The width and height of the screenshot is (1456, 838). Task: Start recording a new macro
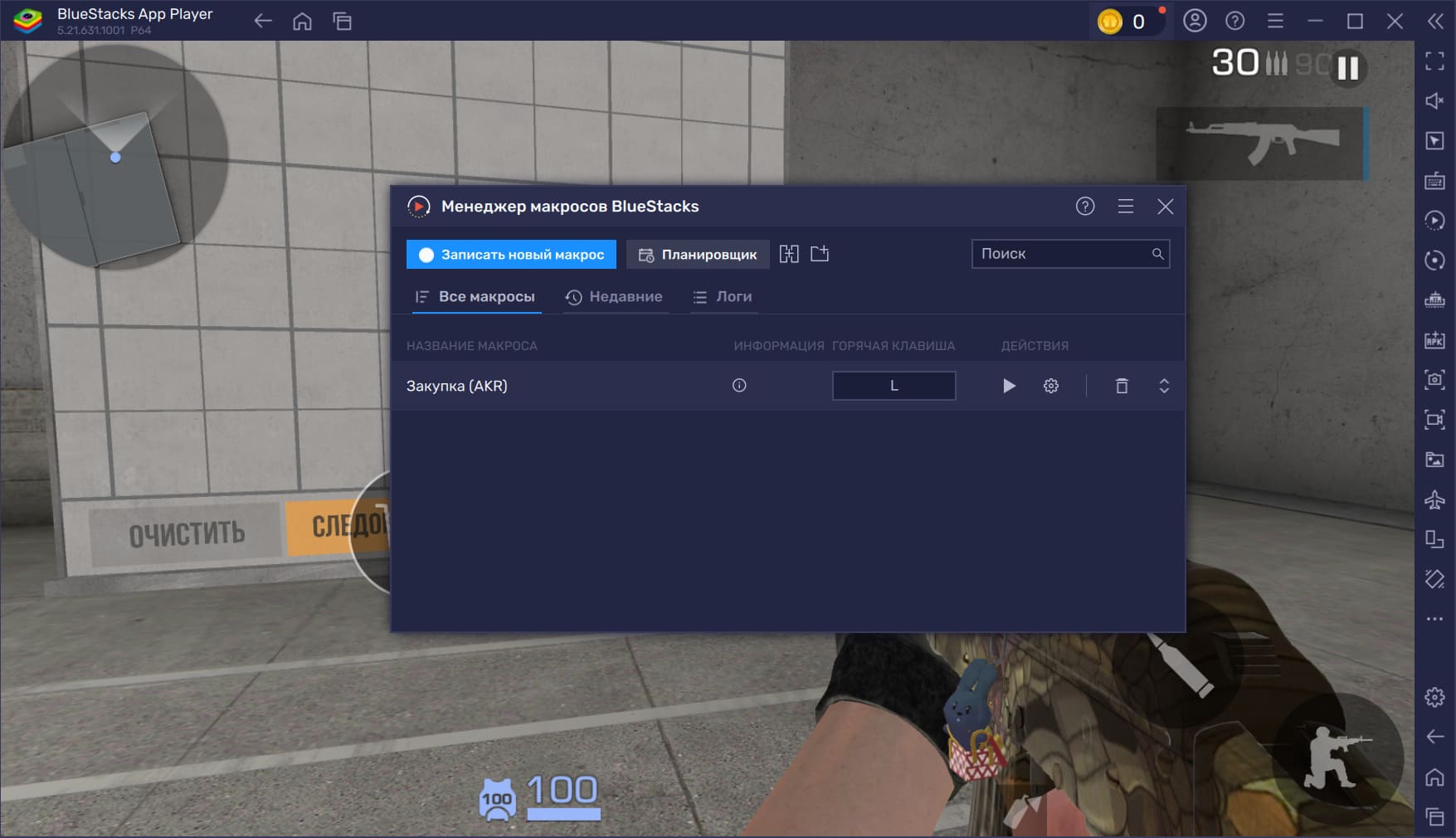[511, 254]
